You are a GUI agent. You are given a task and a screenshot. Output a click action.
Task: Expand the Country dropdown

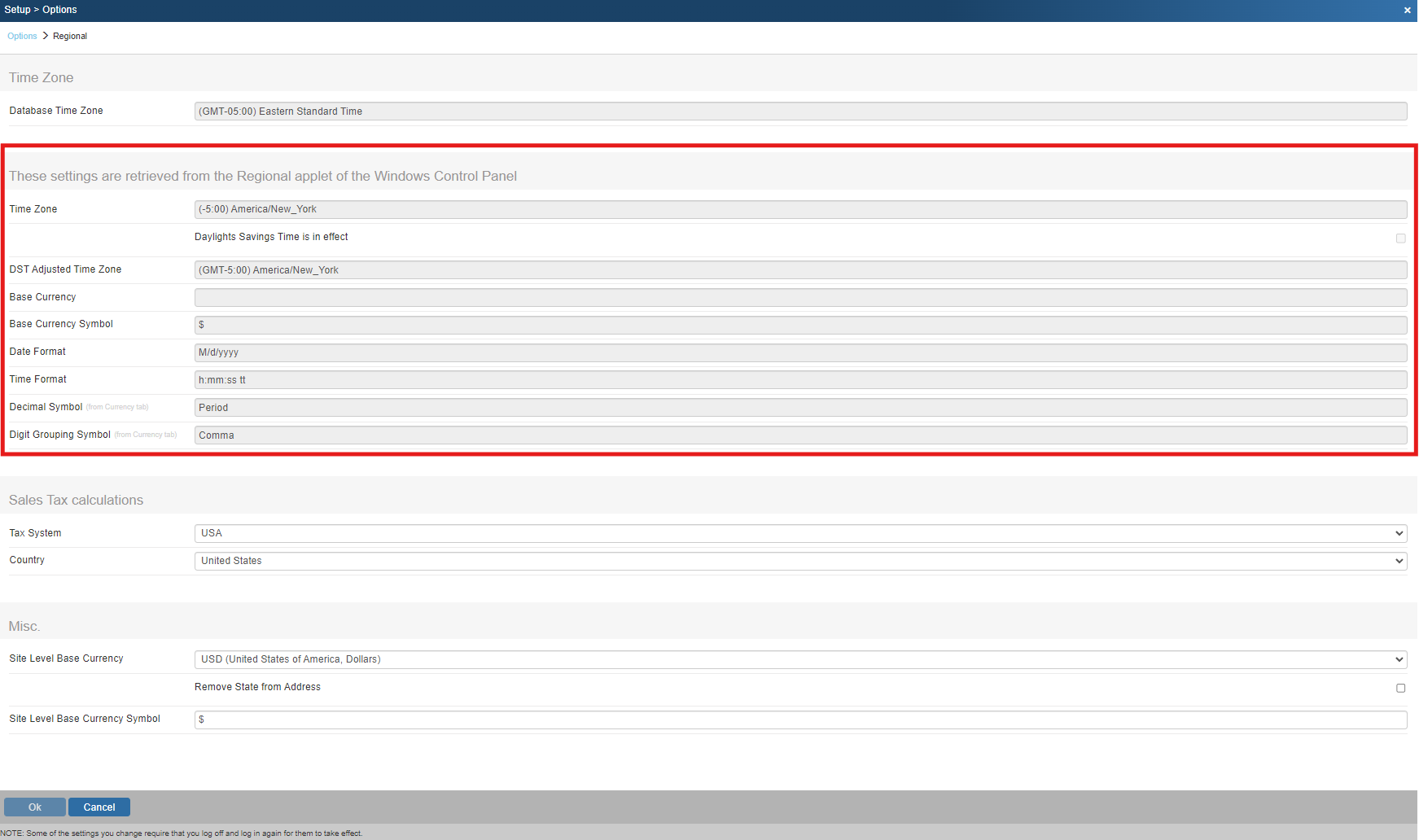coord(799,561)
